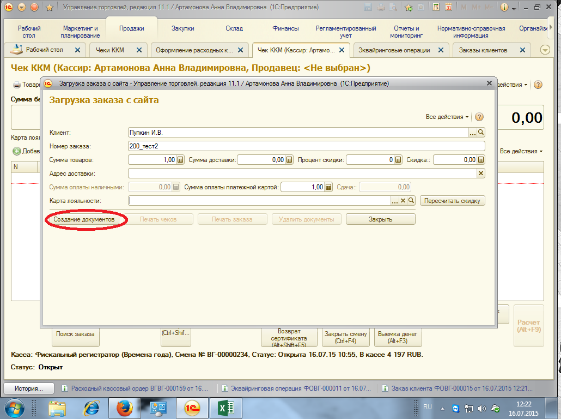This screenshot has height=419, width=561.
Task: Switch to the Заказы клиентов tab
Action: point(483,50)
